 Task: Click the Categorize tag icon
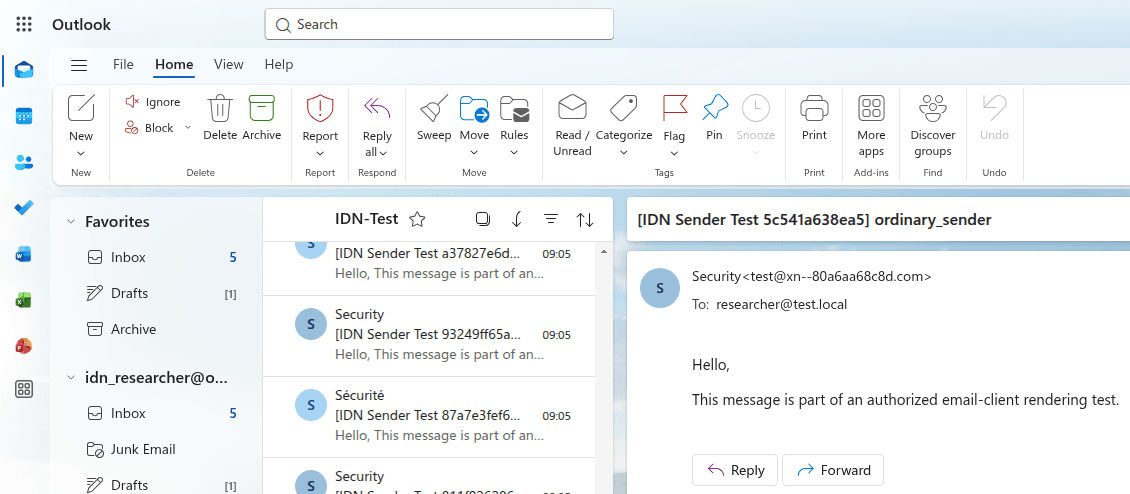coord(623,109)
